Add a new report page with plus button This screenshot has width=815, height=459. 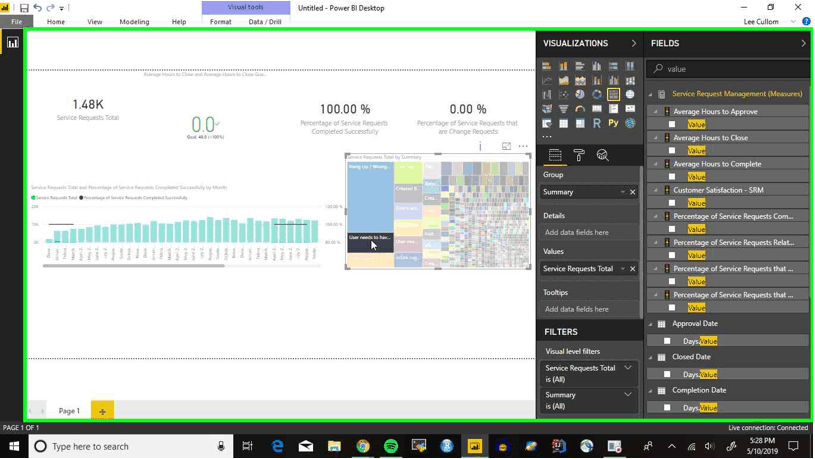click(x=102, y=411)
